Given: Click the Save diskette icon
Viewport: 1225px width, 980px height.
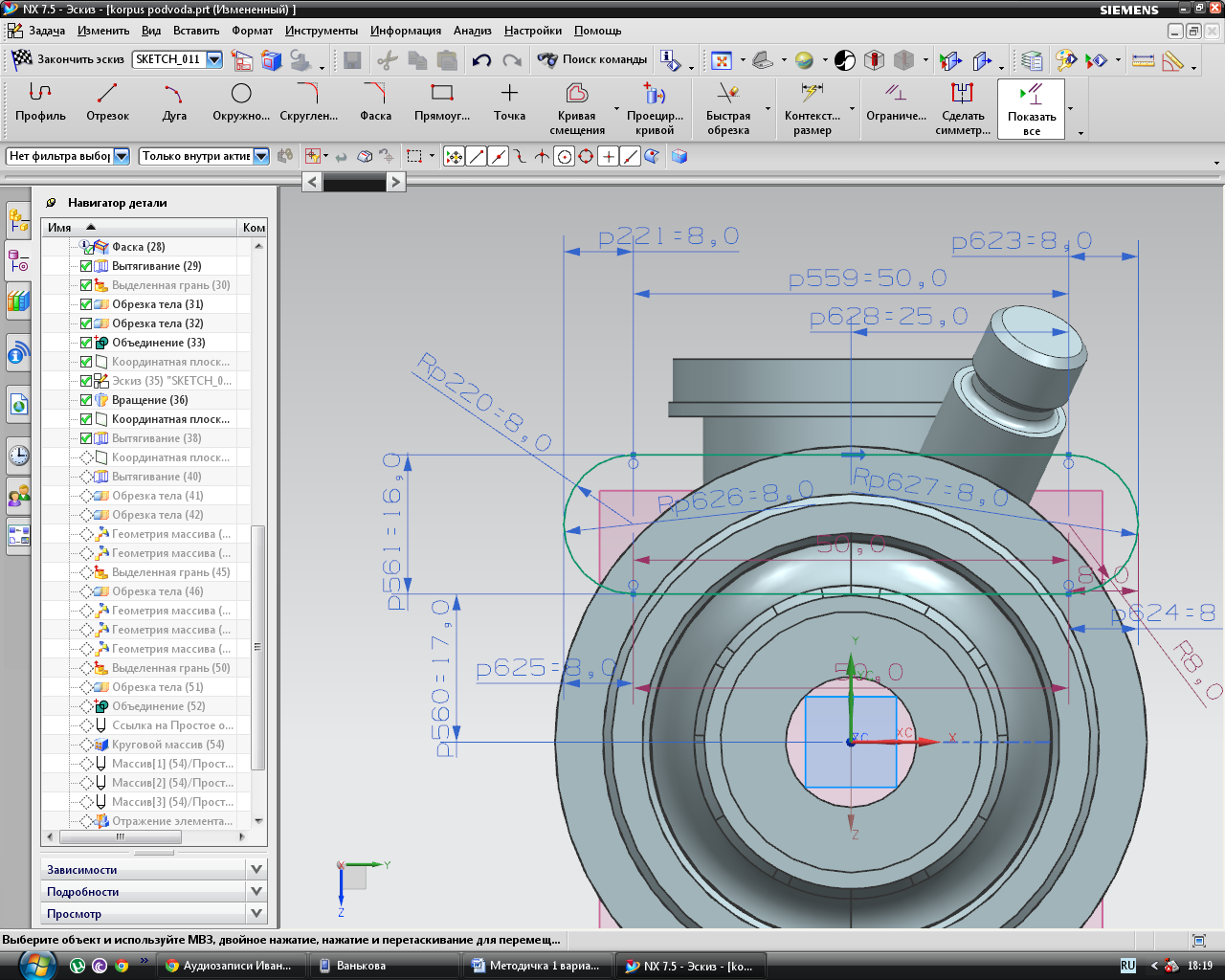Looking at the screenshot, I should coord(352,60).
